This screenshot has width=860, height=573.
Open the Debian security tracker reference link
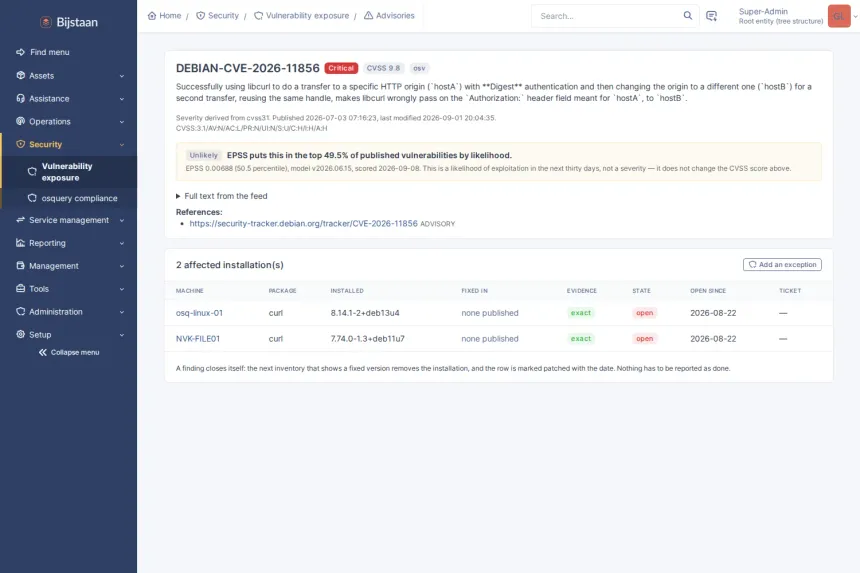coord(303,224)
